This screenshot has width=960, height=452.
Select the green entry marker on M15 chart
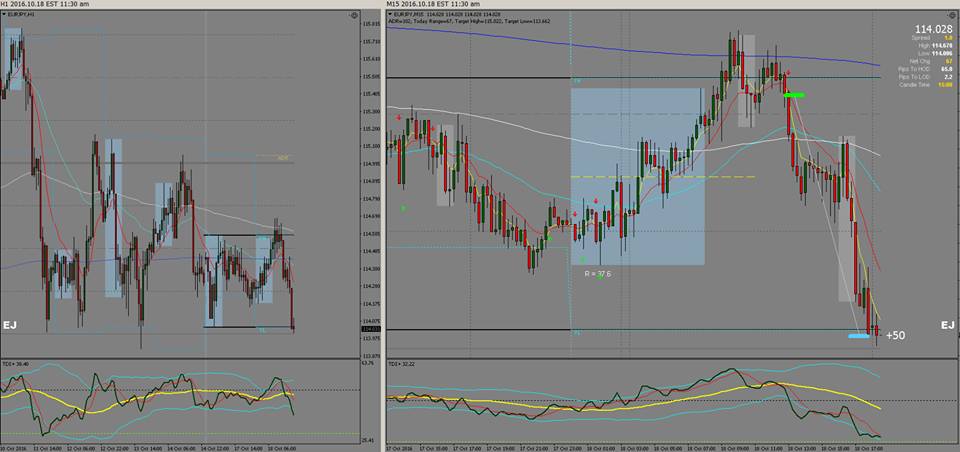pyautogui.click(x=795, y=95)
